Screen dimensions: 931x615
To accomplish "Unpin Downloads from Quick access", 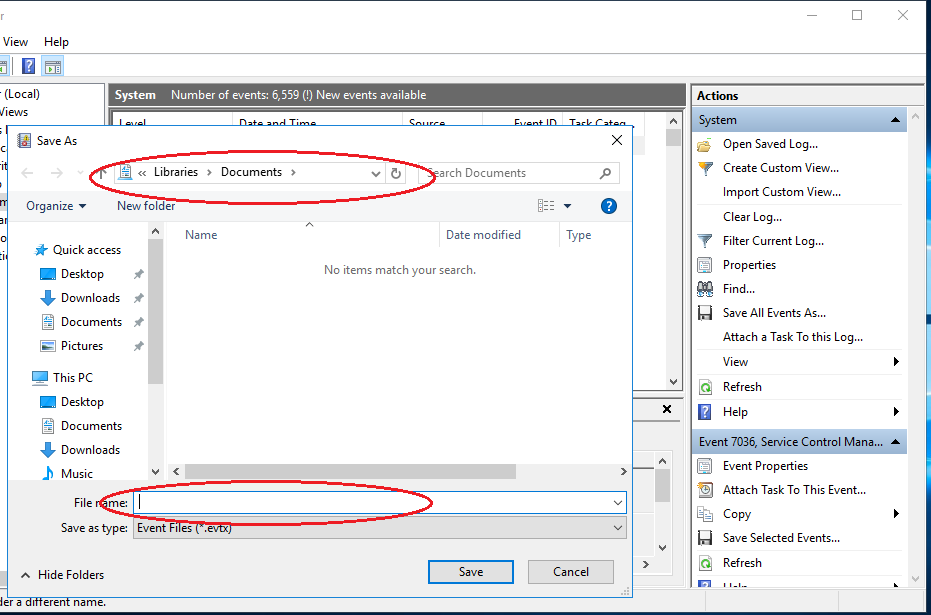I will (138, 297).
